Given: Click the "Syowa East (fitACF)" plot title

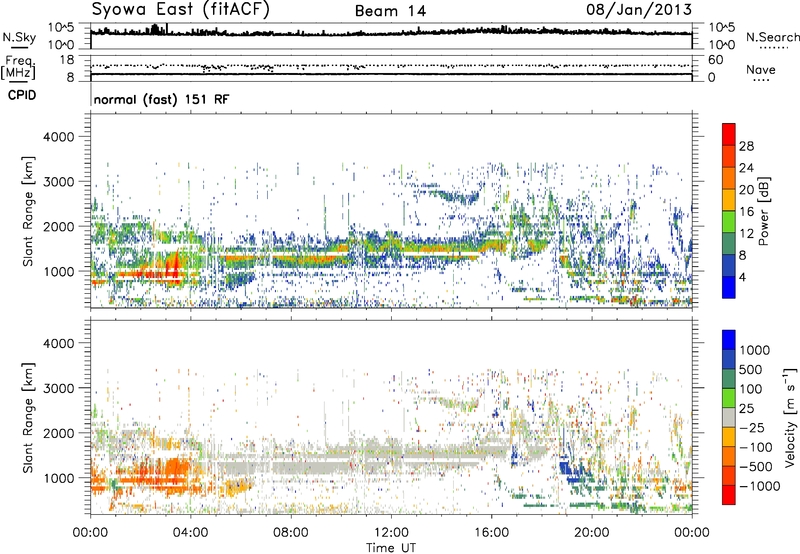Looking at the screenshot, I should (181, 9).
